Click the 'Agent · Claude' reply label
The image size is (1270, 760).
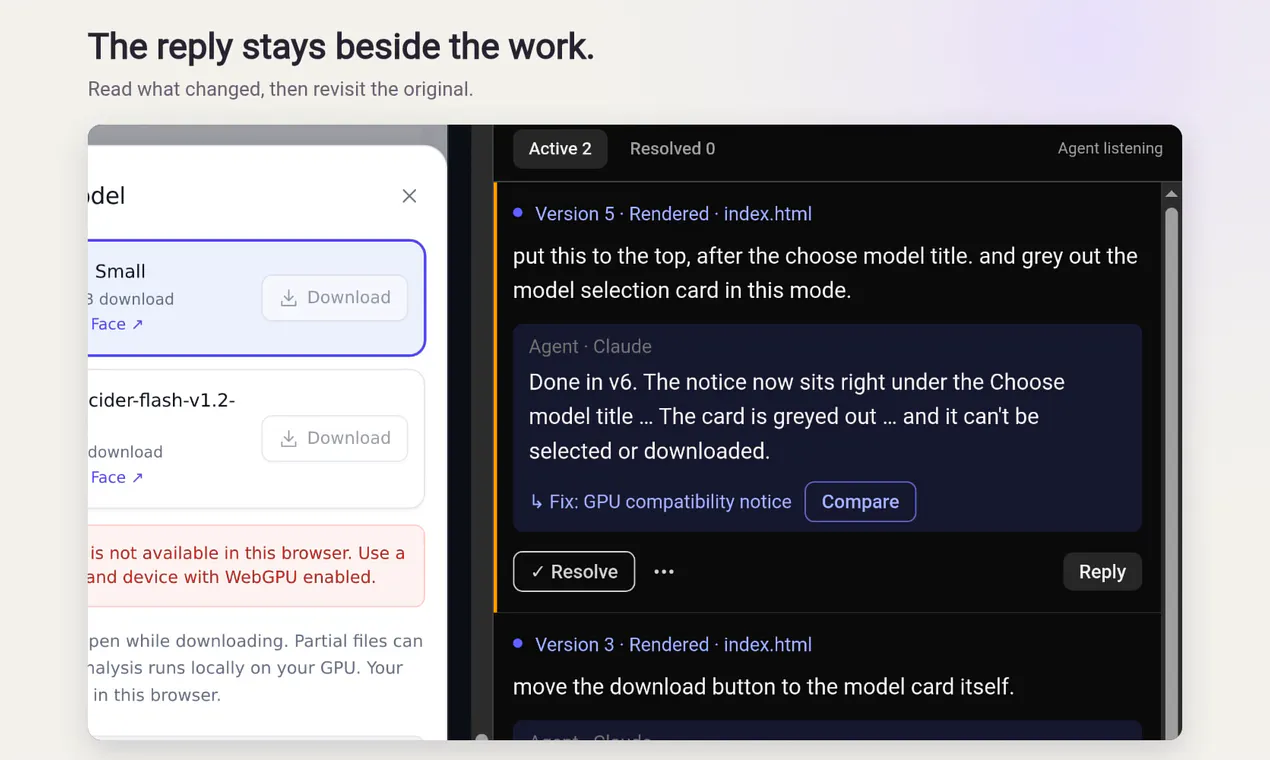point(590,347)
